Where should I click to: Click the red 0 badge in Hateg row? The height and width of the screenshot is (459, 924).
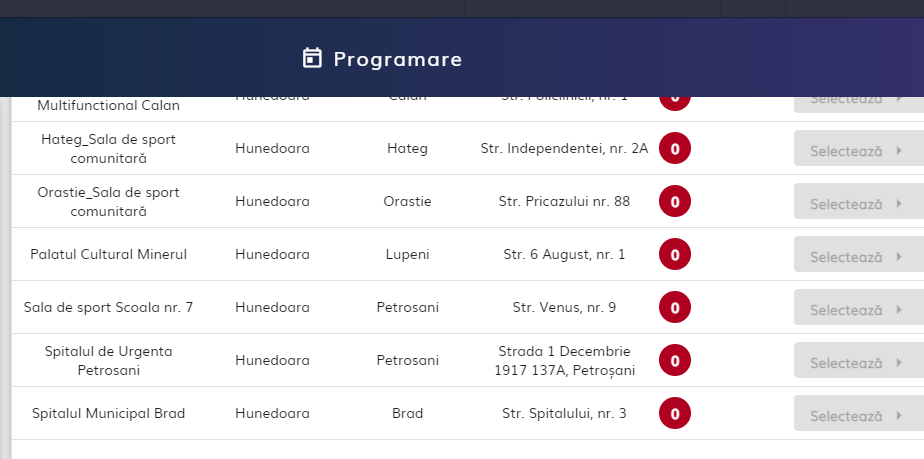(x=675, y=149)
